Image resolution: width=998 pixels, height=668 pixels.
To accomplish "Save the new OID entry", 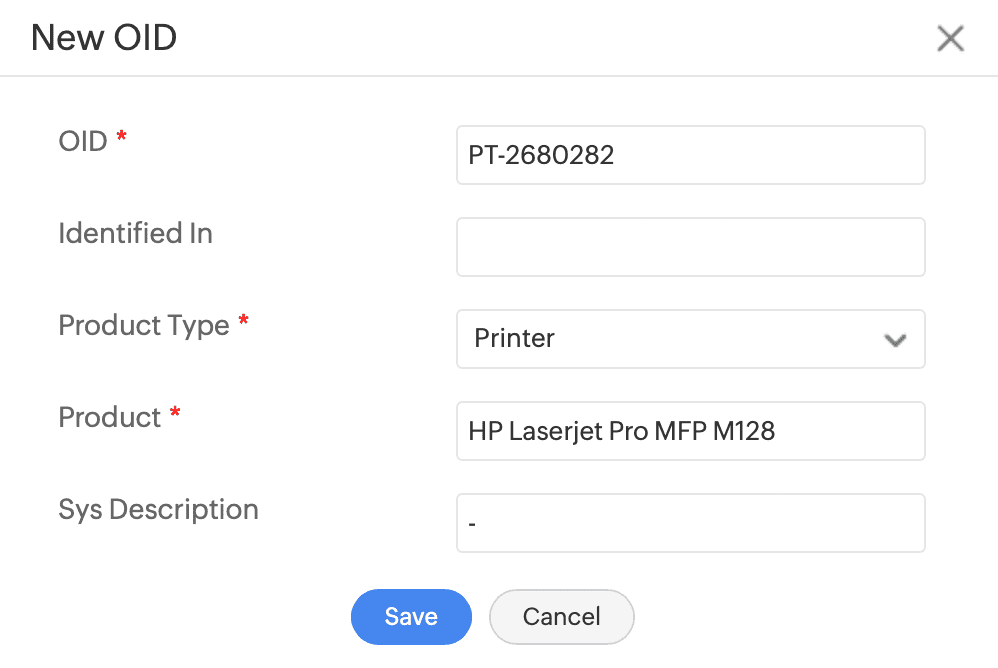I will 411,617.
